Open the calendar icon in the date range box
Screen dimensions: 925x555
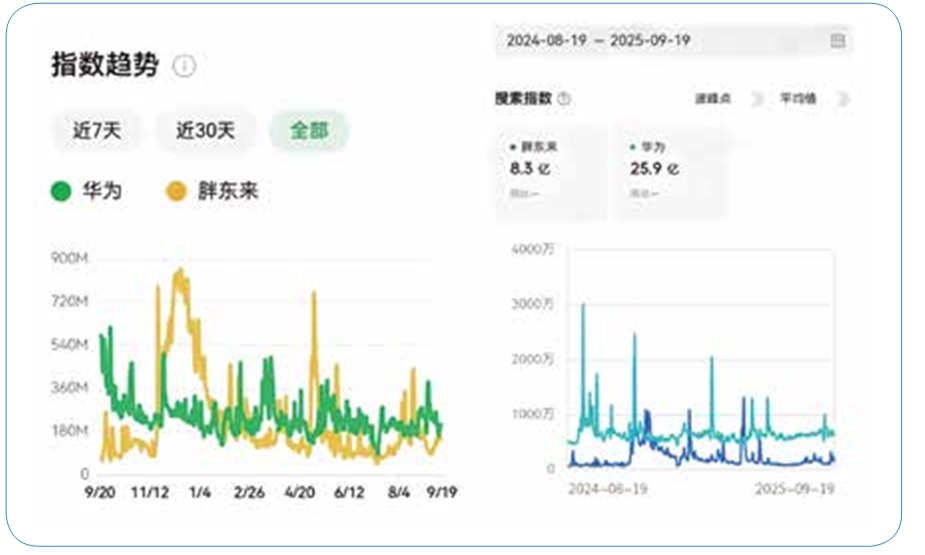(838, 41)
